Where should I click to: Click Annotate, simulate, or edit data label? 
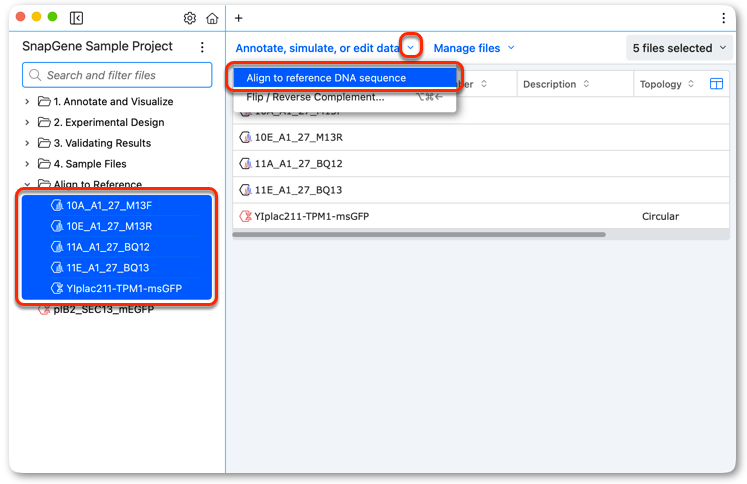coord(317,48)
